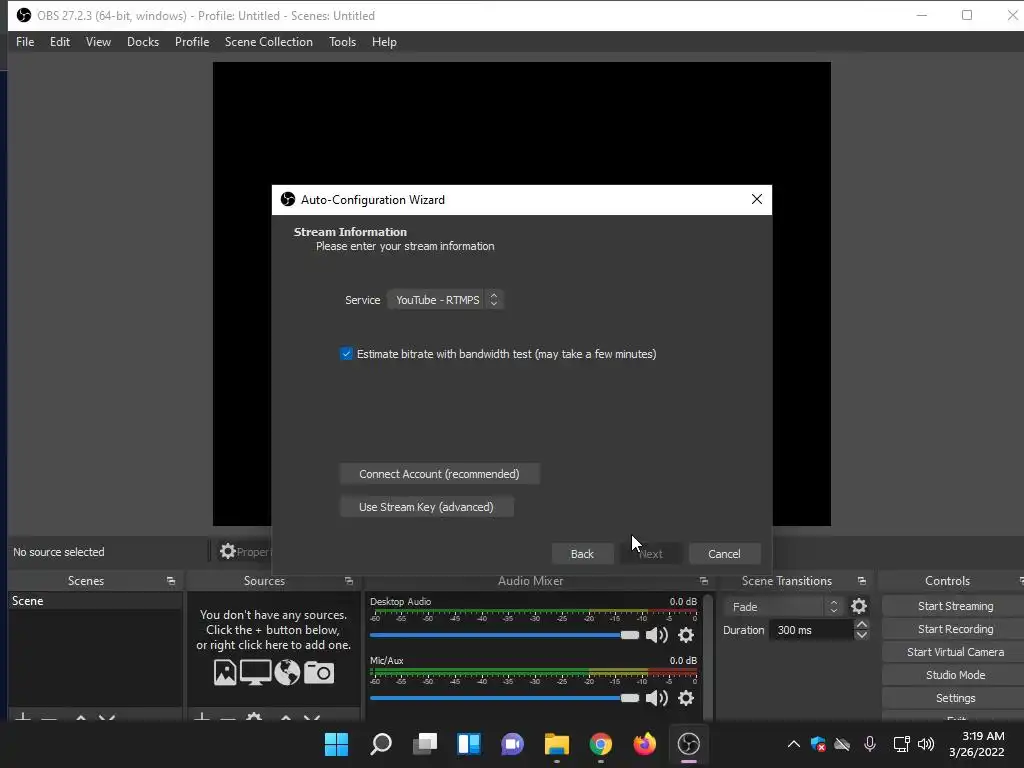Click the Audio Mixer scrollbar
Image resolution: width=1024 pixels, height=768 pixels.
[x=707, y=656]
